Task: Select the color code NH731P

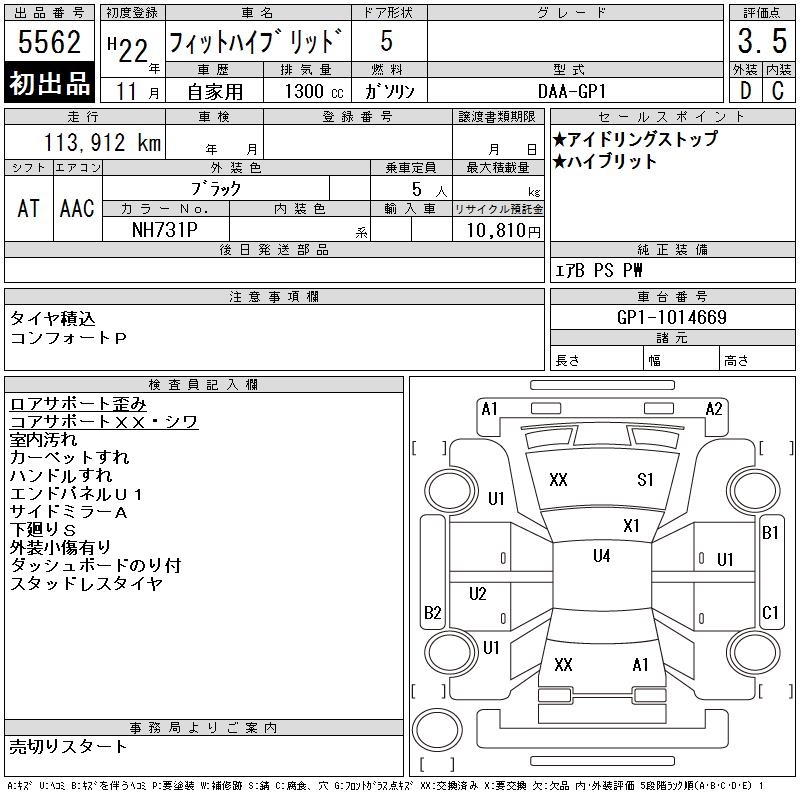Action: click(x=165, y=230)
